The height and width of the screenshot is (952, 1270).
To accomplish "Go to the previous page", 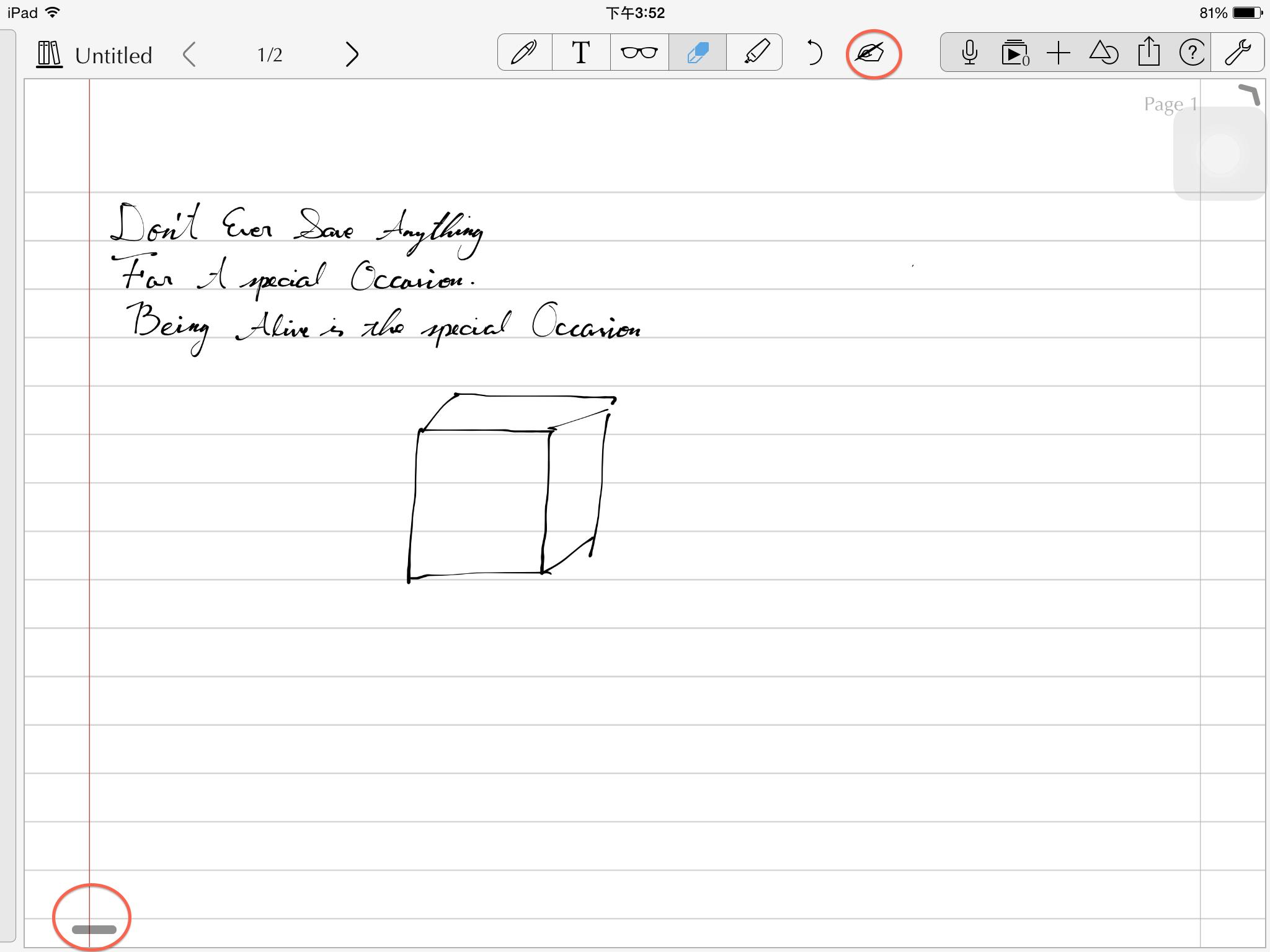I will [190, 55].
